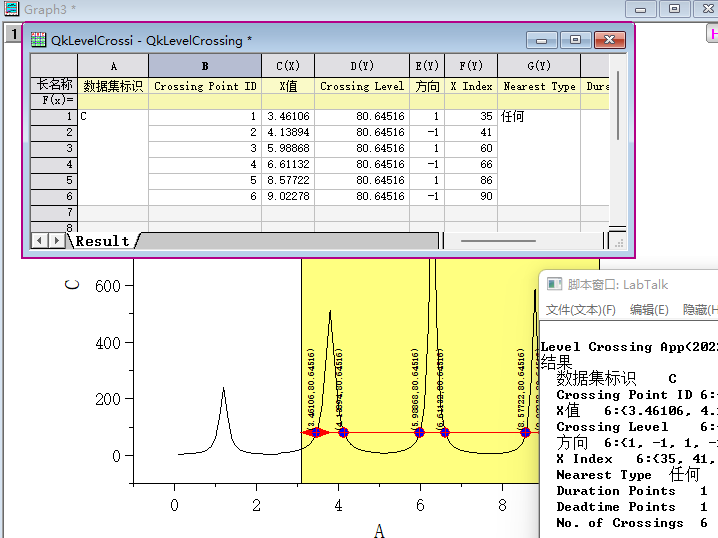Select the layer 1 icon on graph

[12, 34]
